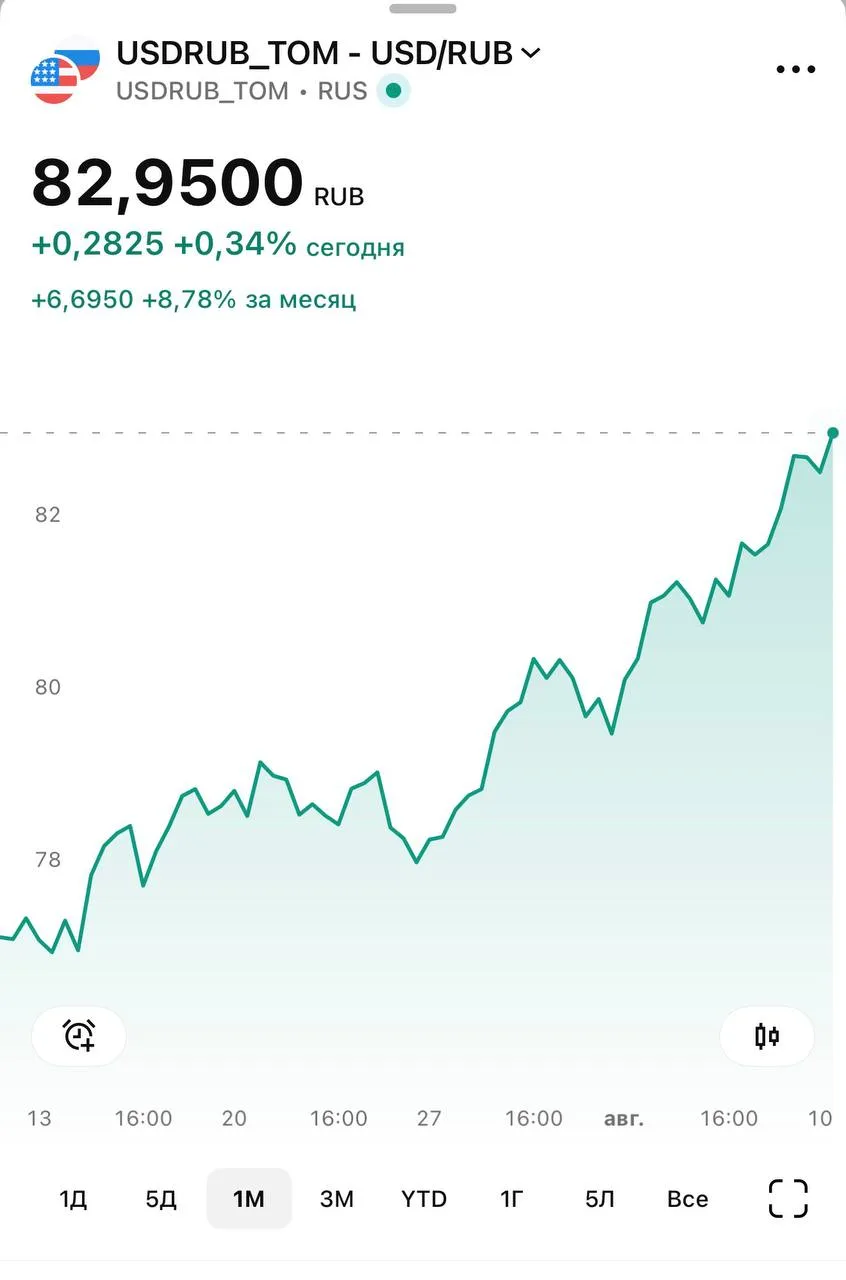Select the 3М timeframe tab
Image resolution: width=846 pixels, height=1280 pixels.
coord(336,1199)
